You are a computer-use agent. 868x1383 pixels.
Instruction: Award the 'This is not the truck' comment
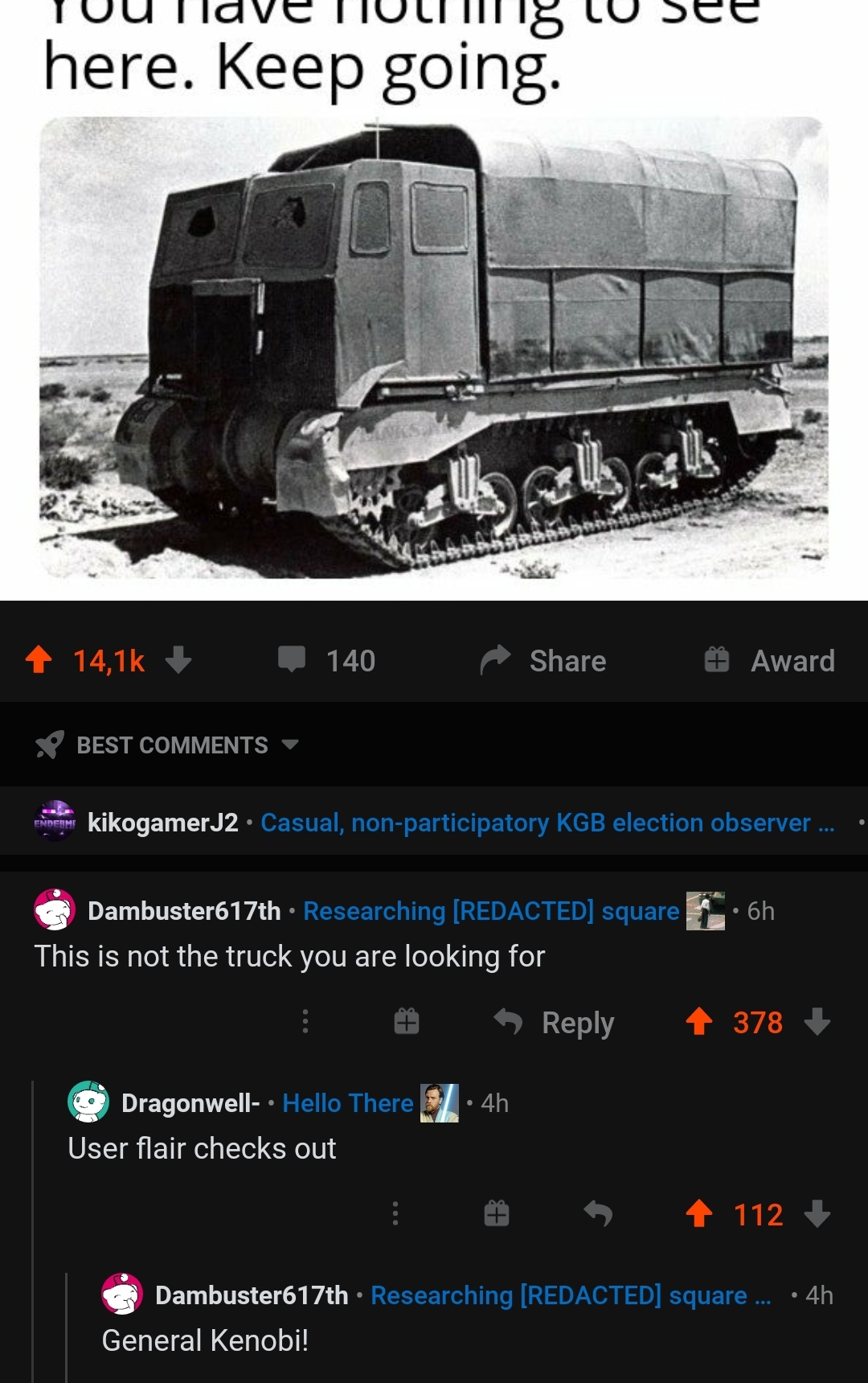point(407,1022)
